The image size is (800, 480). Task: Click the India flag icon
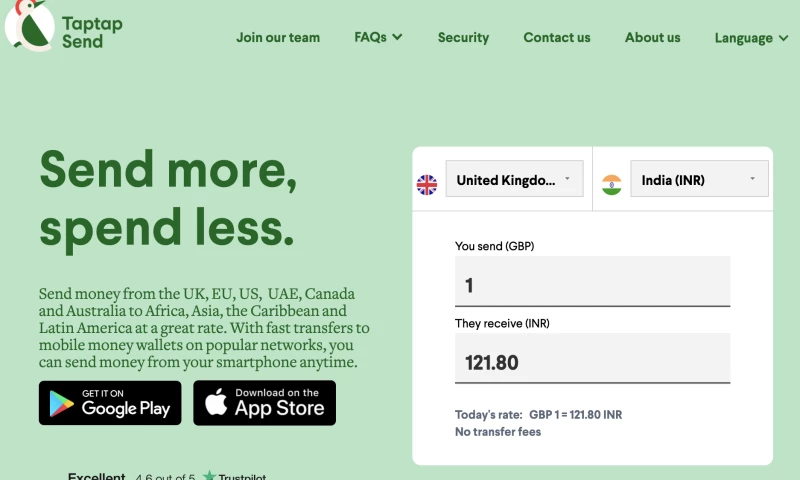[x=611, y=184]
